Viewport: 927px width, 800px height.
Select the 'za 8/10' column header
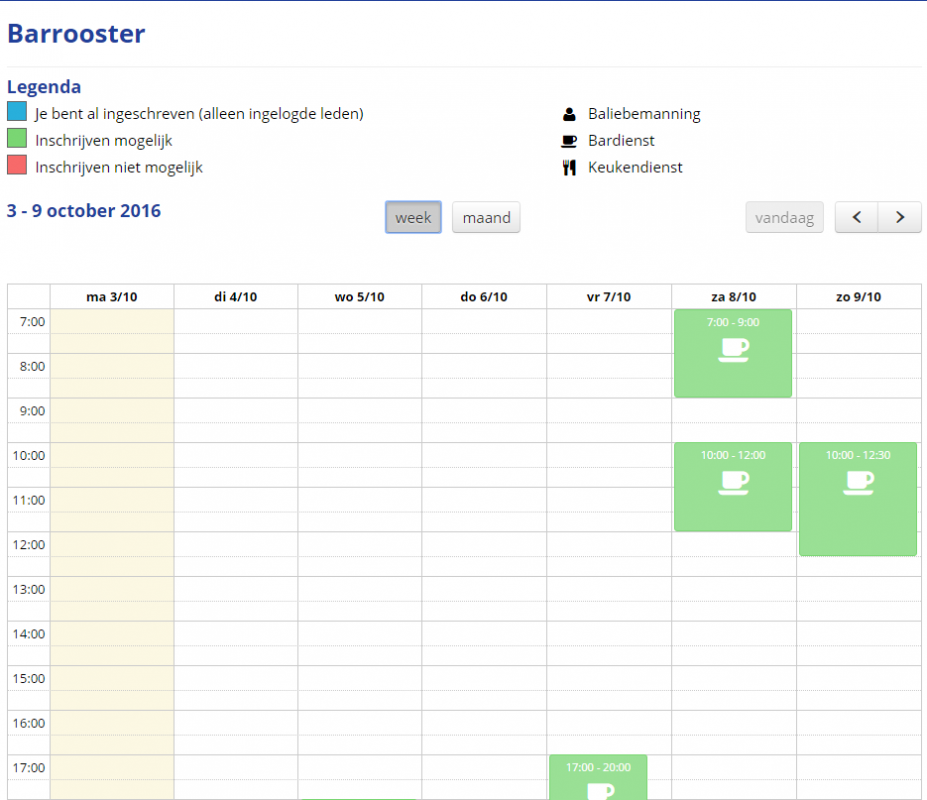tap(733, 297)
